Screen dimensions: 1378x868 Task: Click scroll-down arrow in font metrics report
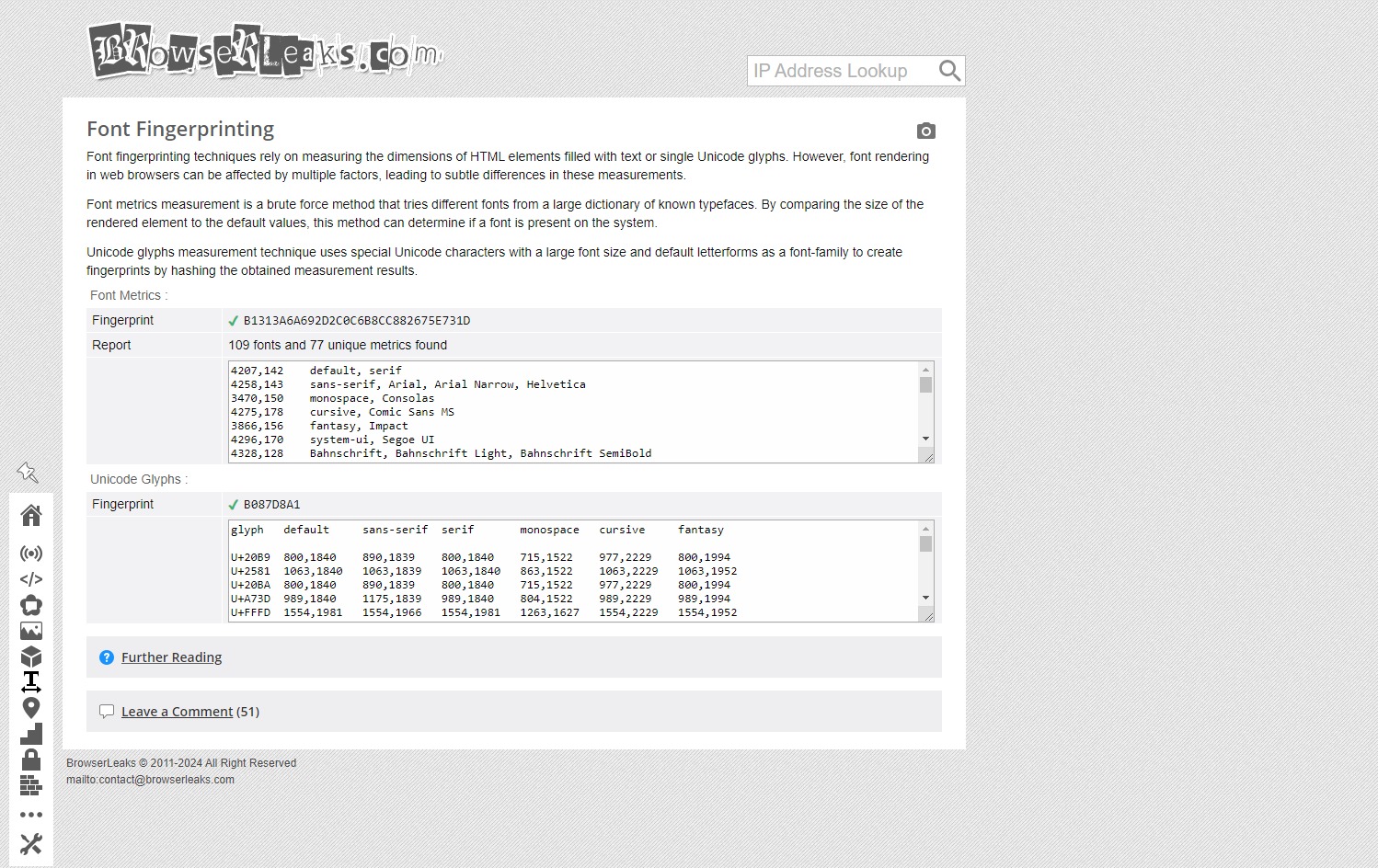pos(925,439)
